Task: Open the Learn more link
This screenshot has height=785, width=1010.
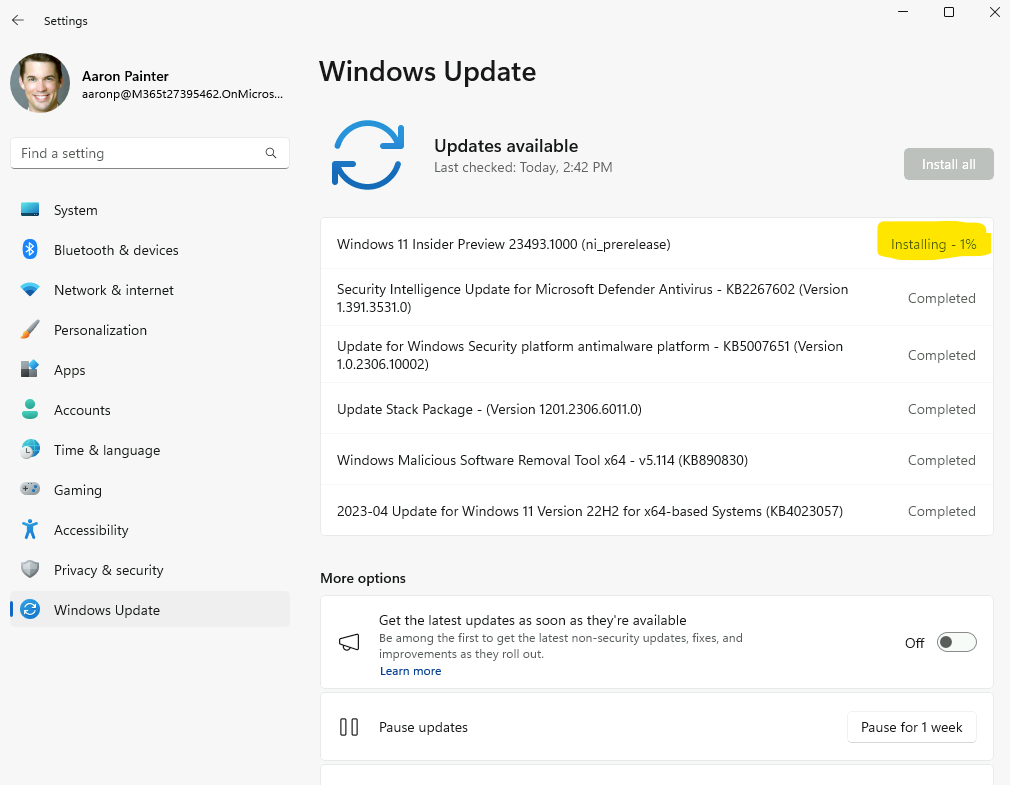Action: click(x=410, y=671)
